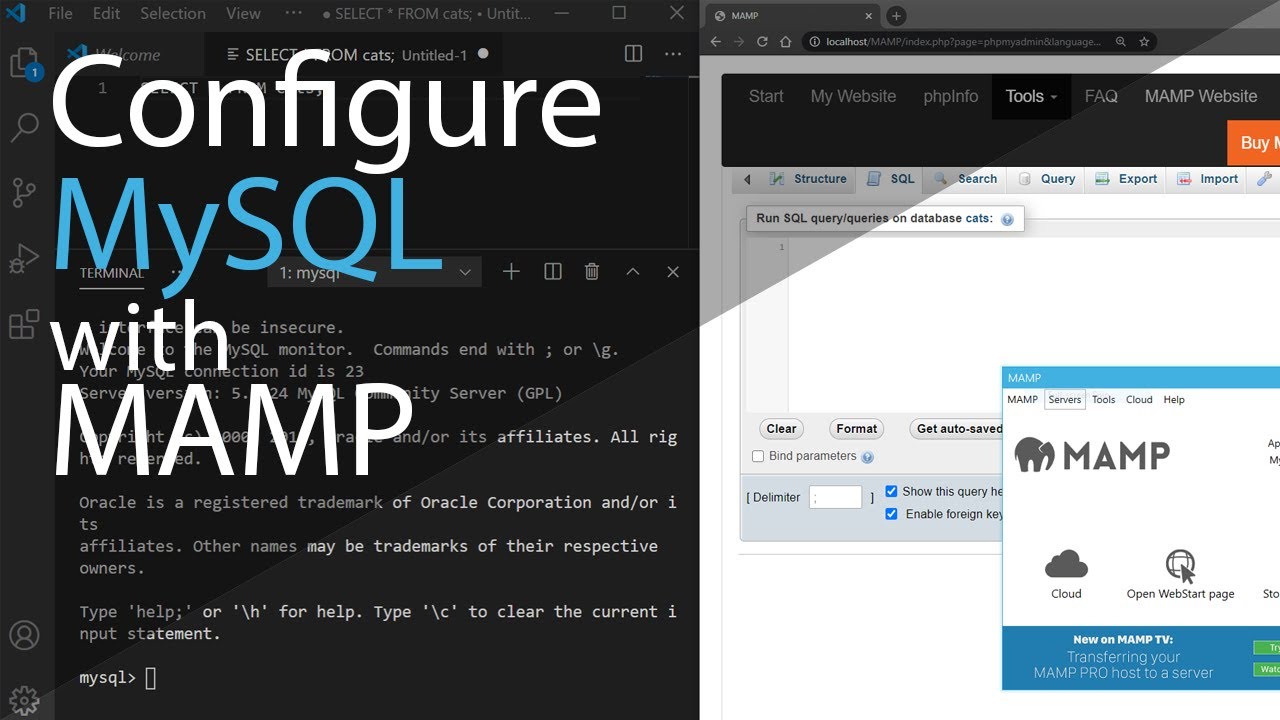Go back in the browser
1280x720 pixels.
pos(715,42)
